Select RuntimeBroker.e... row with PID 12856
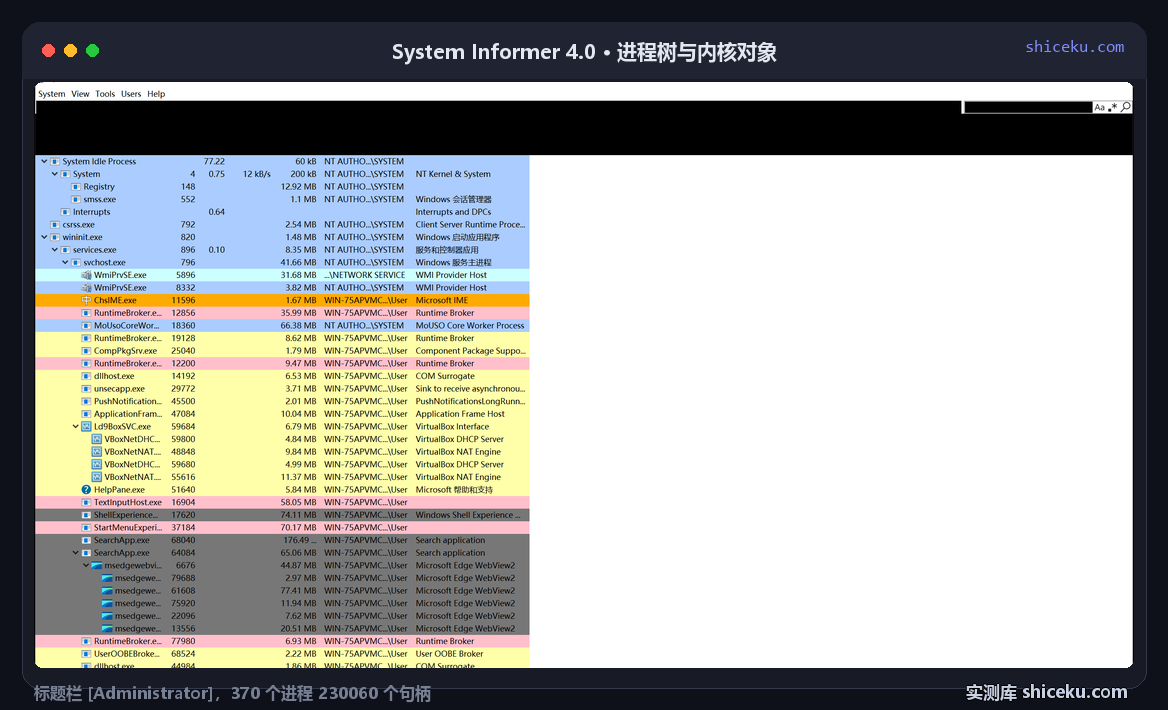The width and height of the screenshot is (1168, 710). point(282,313)
